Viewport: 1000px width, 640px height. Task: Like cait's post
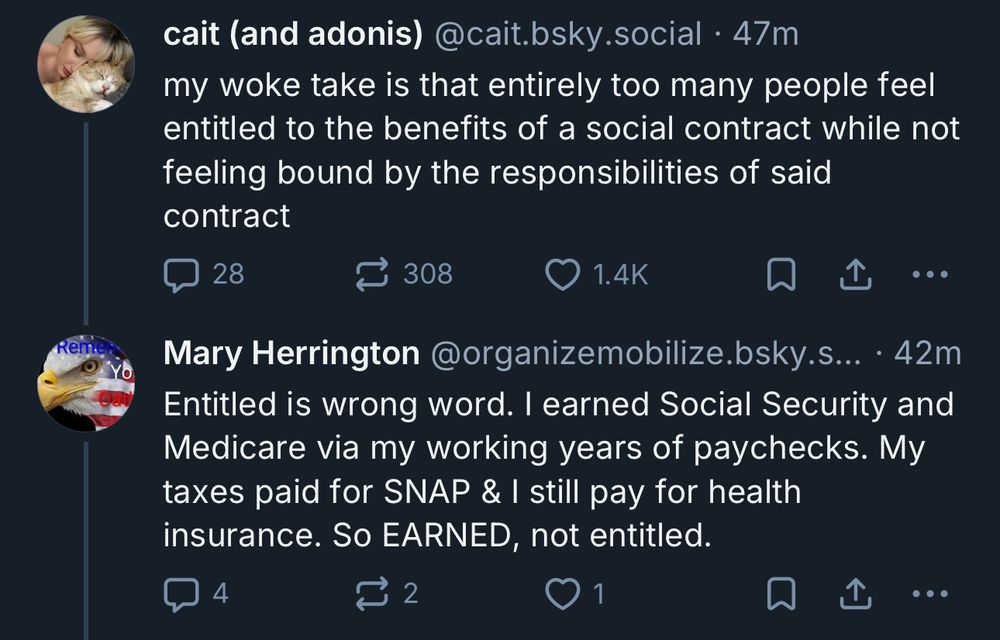(564, 273)
